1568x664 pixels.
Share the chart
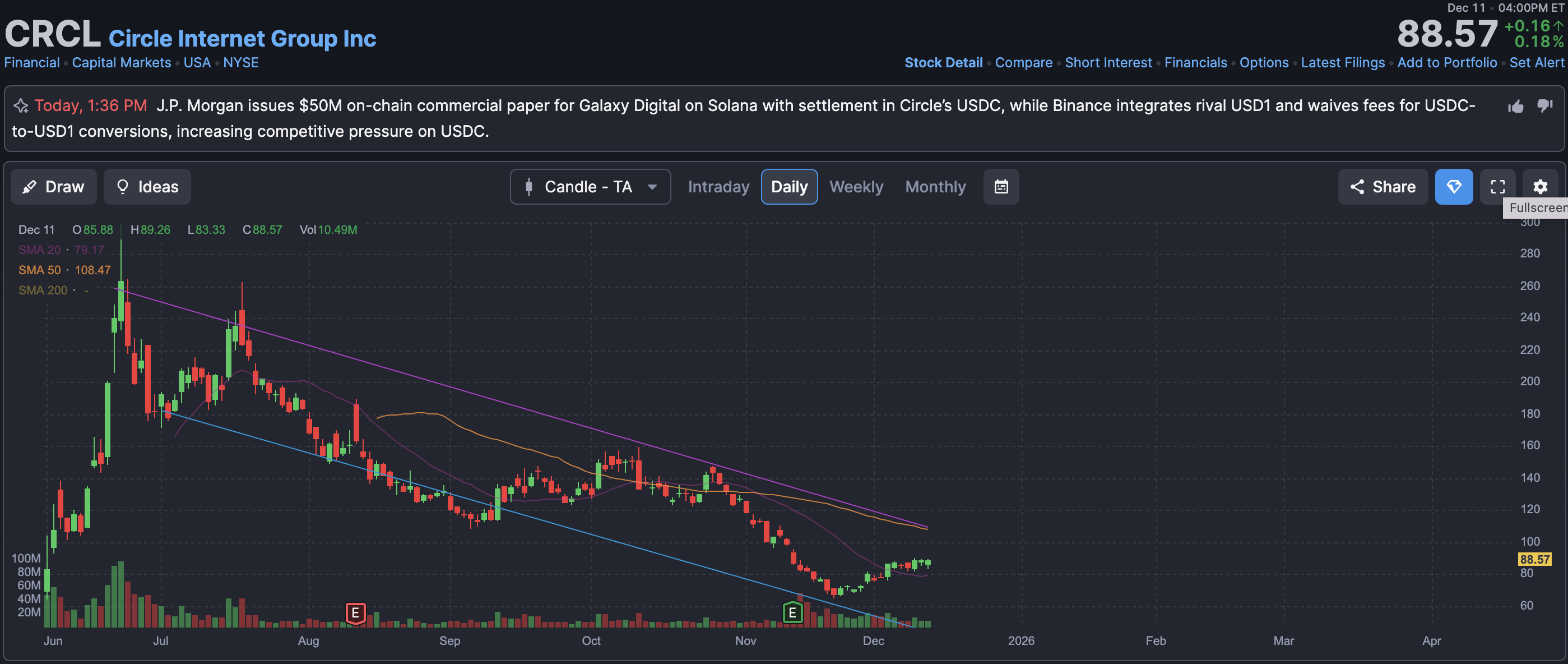(x=1383, y=187)
